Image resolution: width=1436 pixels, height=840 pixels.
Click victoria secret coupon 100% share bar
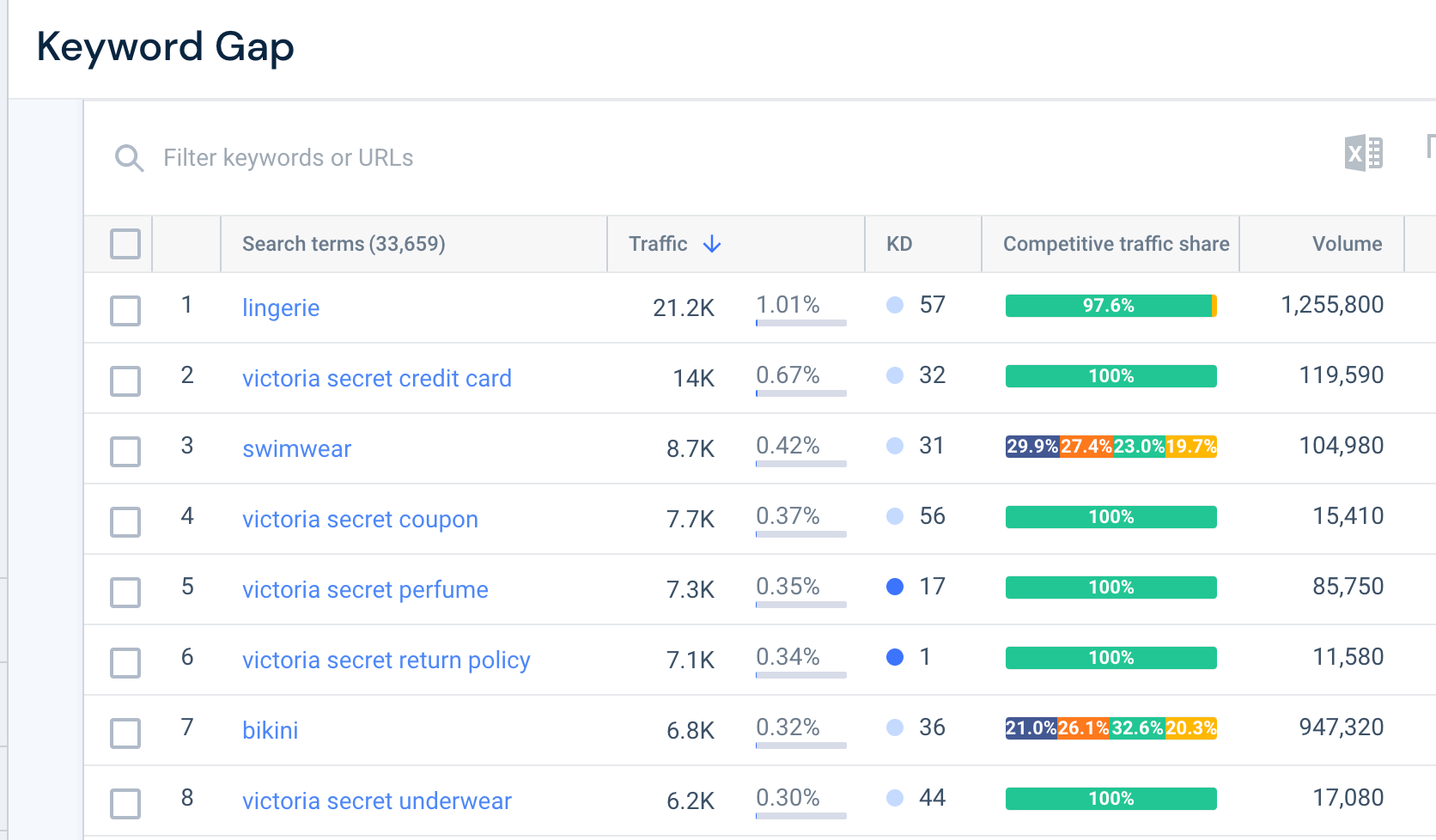pyautogui.click(x=1111, y=517)
